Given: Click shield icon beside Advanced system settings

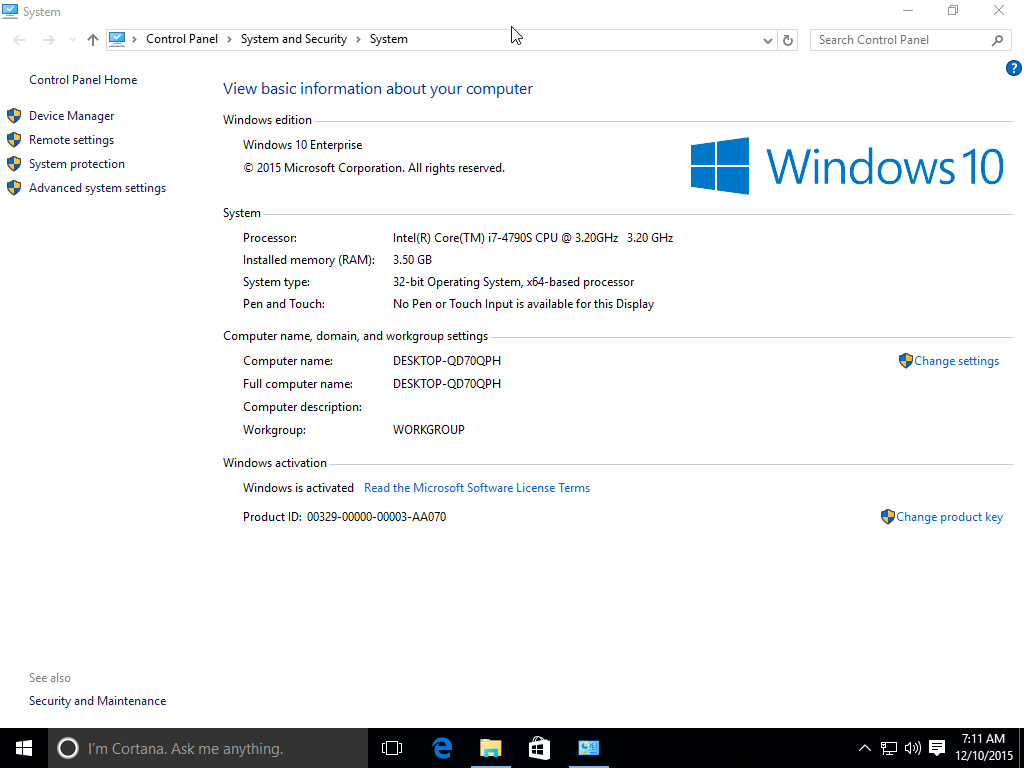Looking at the screenshot, I should click(14, 188).
